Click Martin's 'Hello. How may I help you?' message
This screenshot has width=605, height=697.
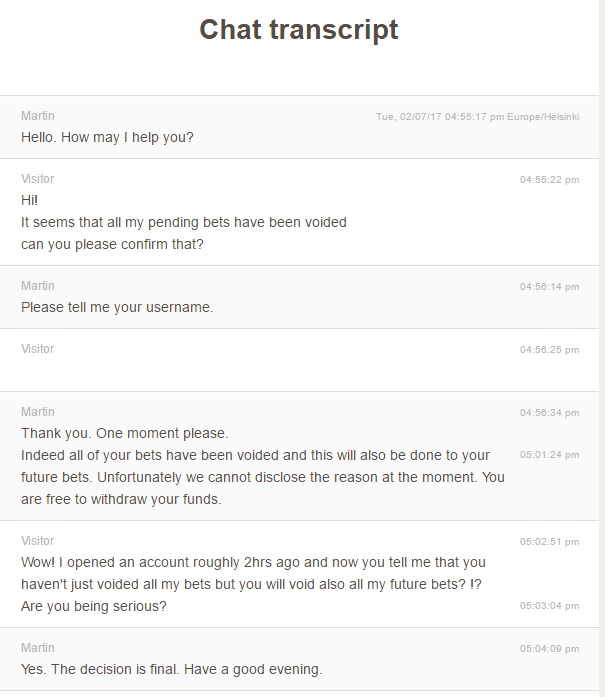pyautogui.click(x=107, y=137)
